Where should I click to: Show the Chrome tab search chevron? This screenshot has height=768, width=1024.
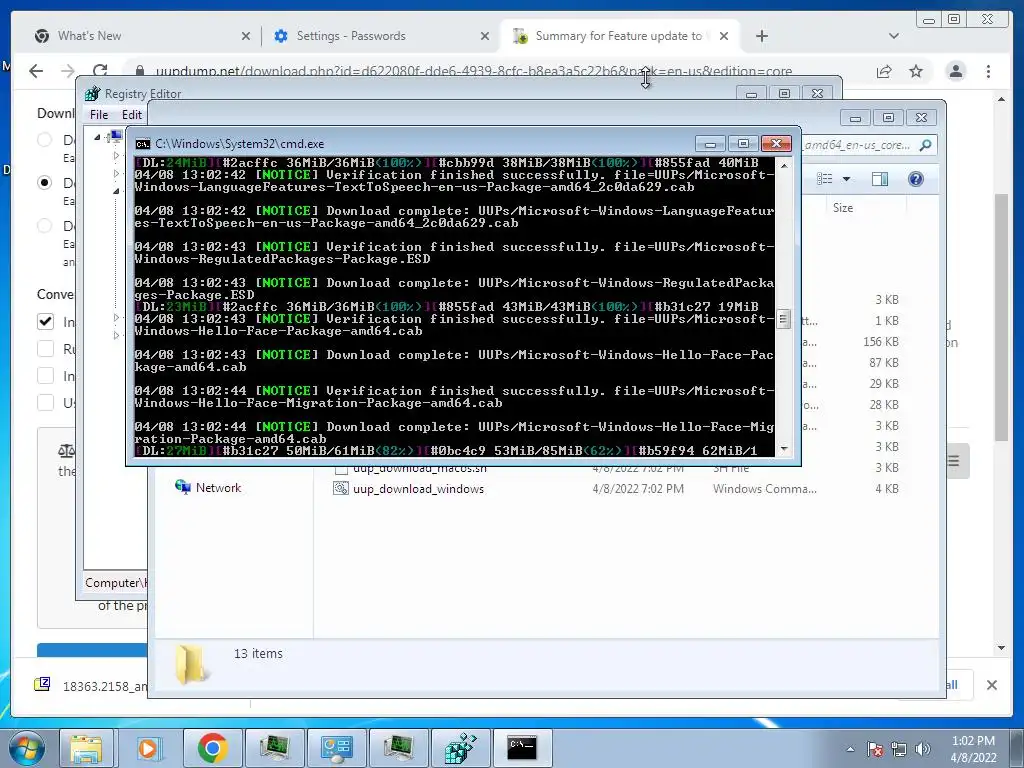tap(894, 36)
